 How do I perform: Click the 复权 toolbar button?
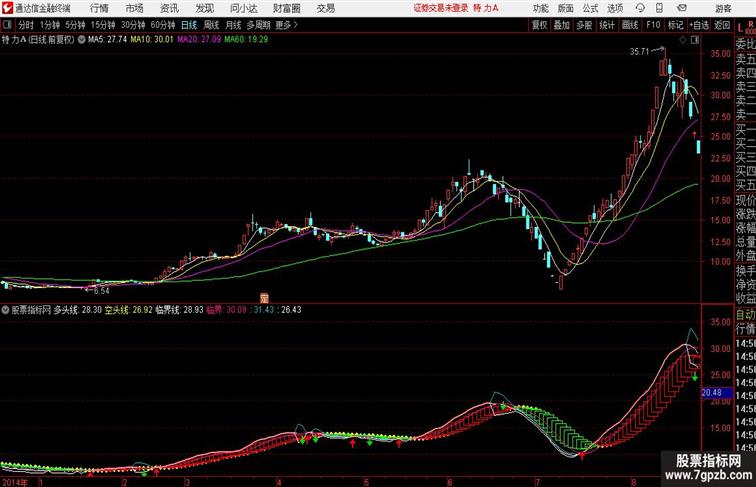pos(540,25)
